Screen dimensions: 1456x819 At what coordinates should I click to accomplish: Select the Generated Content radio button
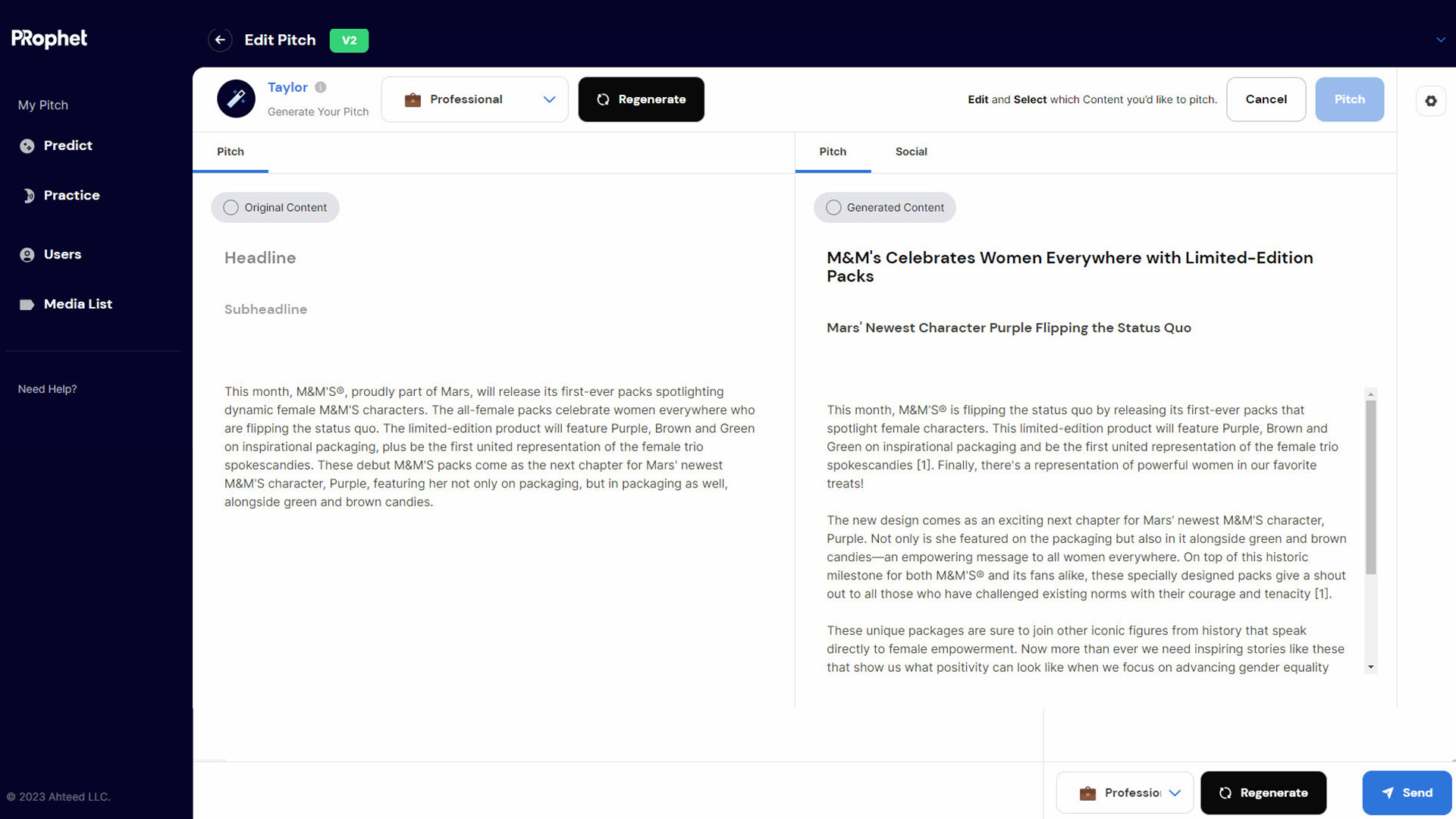pyautogui.click(x=833, y=208)
